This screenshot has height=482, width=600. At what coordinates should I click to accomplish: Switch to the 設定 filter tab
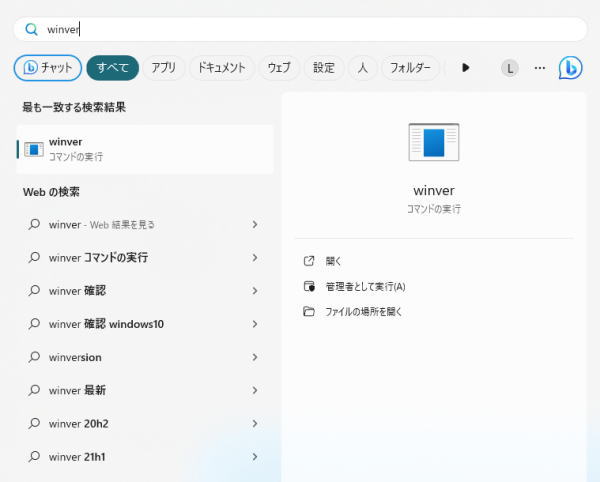324,68
